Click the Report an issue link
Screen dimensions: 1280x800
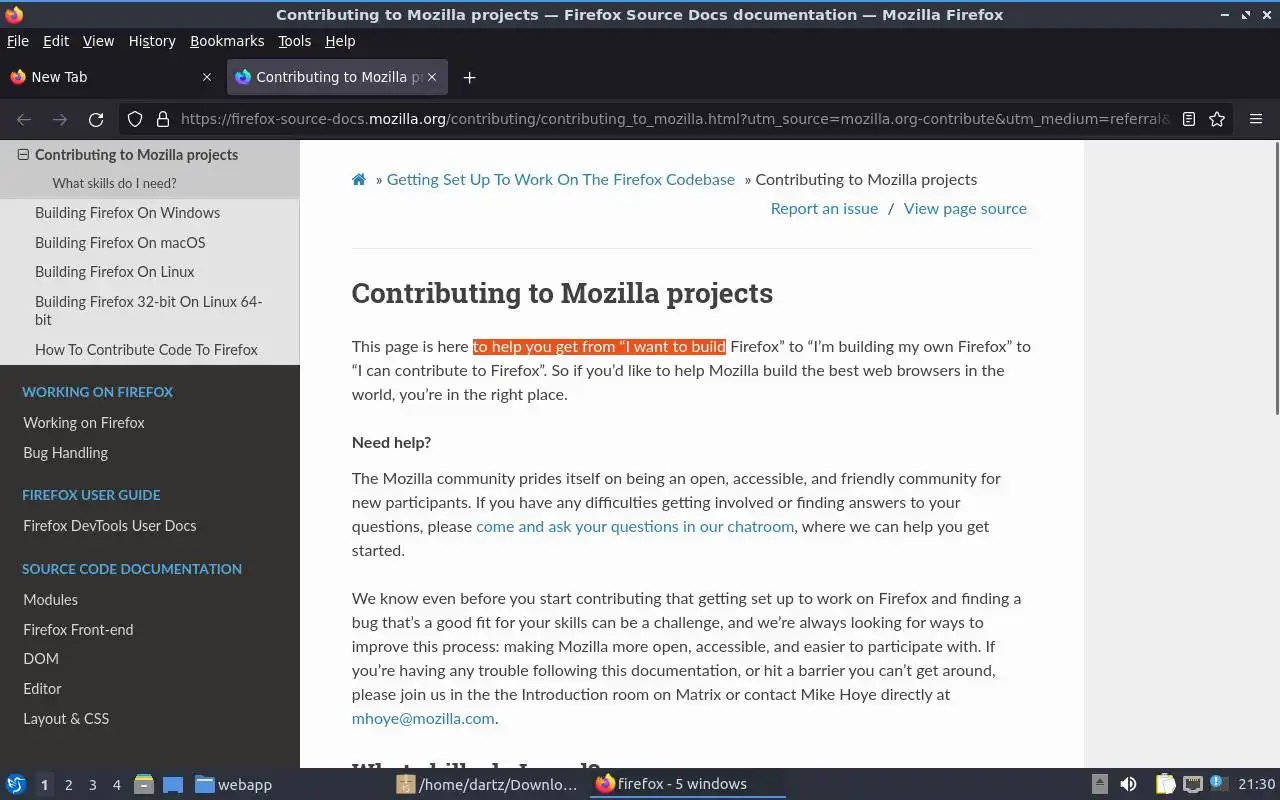pos(824,209)
